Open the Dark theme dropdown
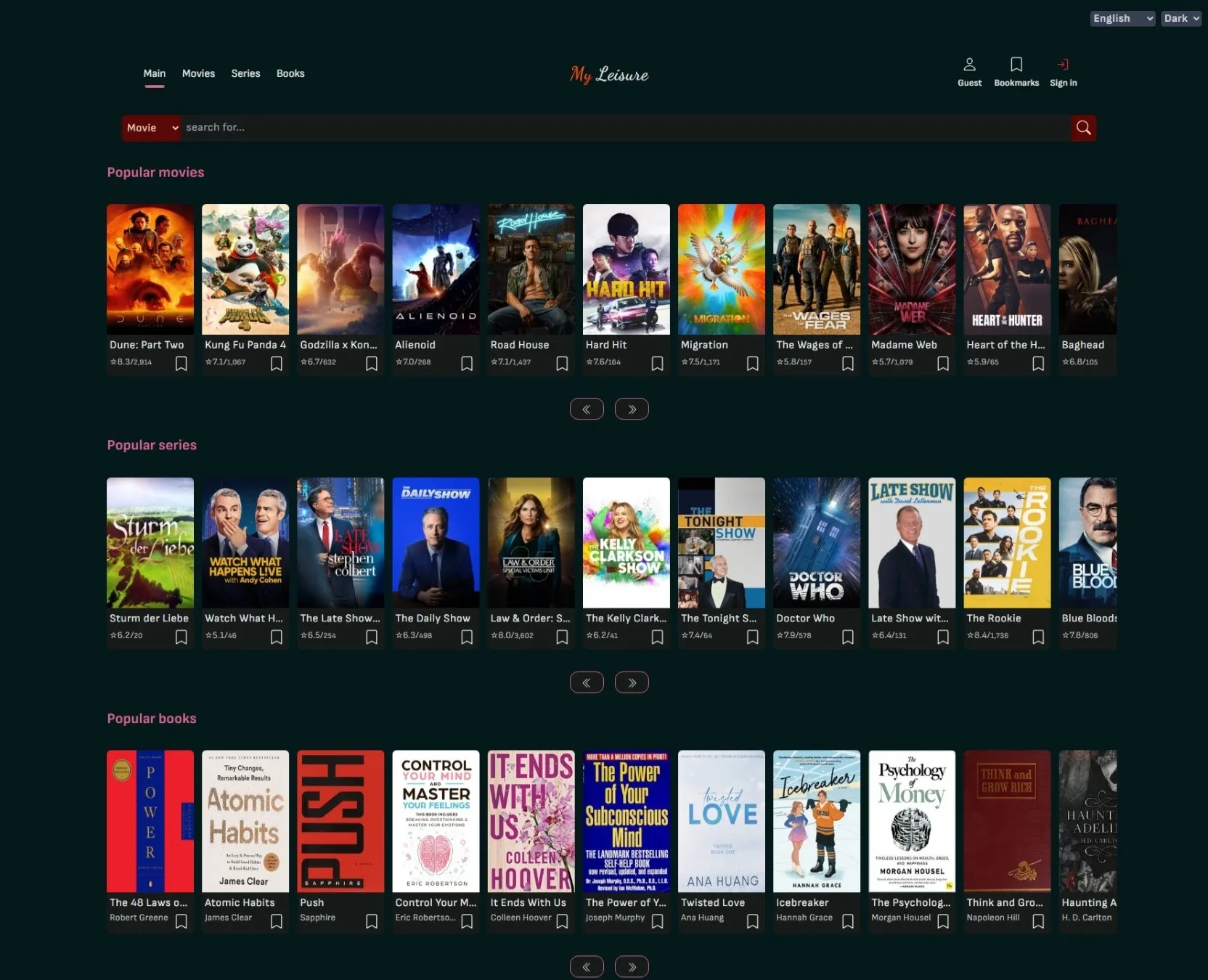Image resolution: width=1208 pixels, height=980 pixels. point(1181,18)
